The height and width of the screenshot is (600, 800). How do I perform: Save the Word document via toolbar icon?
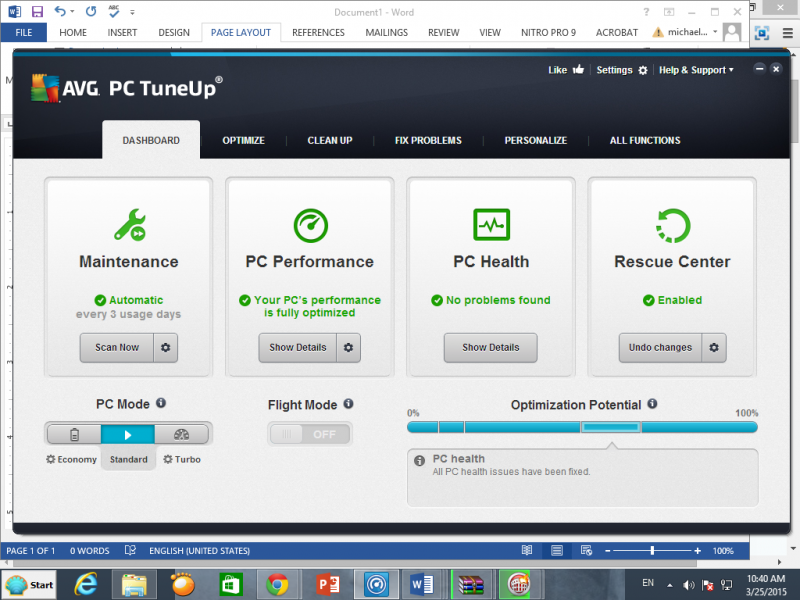pos(37,11)
